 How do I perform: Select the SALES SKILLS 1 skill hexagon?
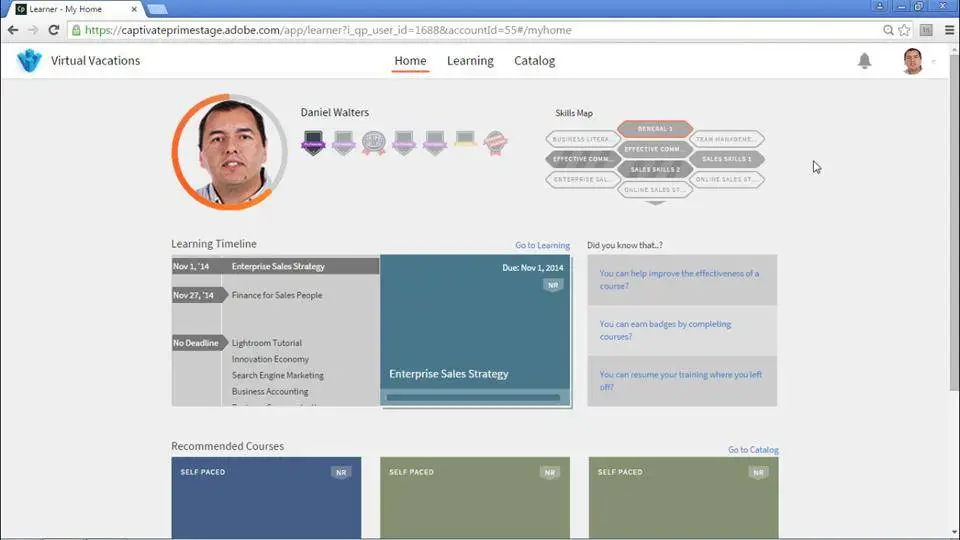tap(727, 159)
